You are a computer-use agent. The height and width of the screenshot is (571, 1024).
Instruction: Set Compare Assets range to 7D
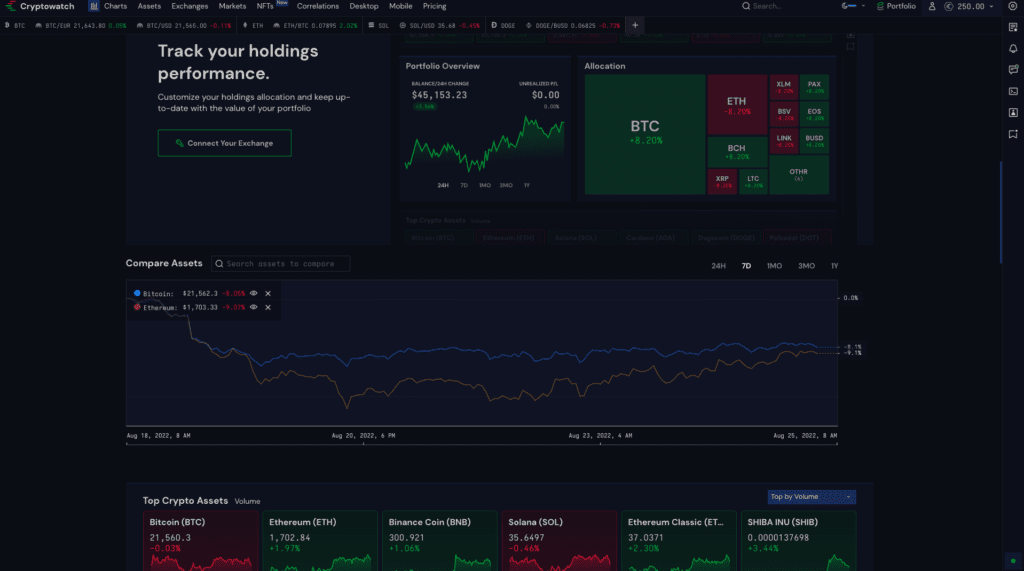click(746, 266)
